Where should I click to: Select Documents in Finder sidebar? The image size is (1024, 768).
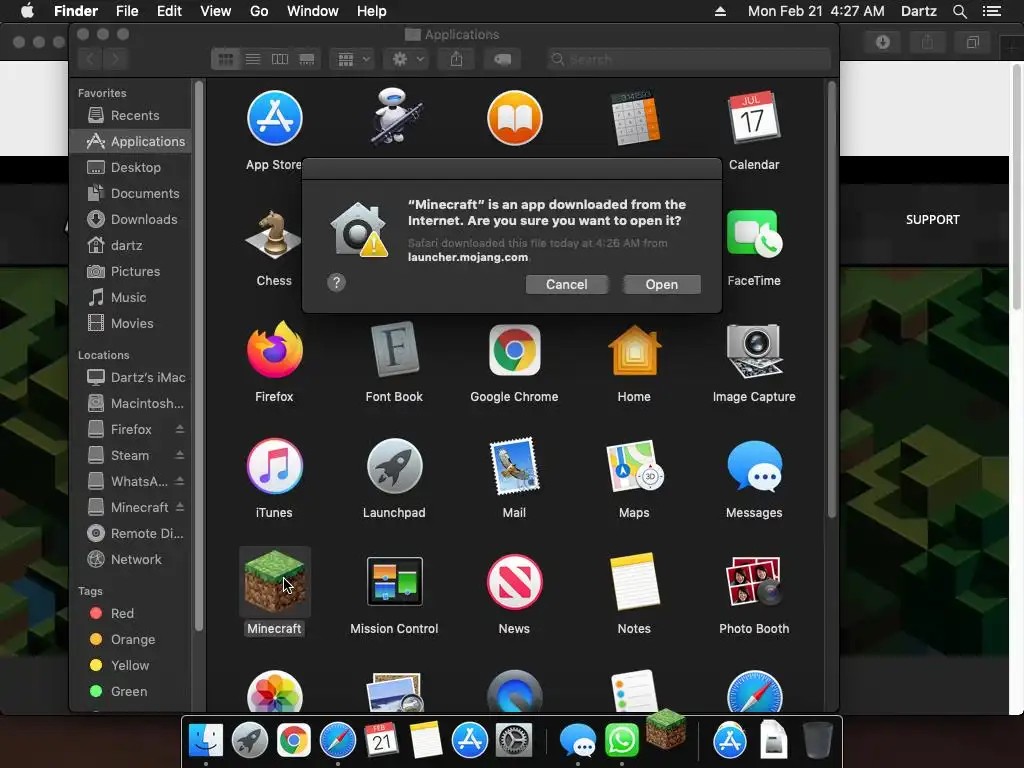pos(131,193)
